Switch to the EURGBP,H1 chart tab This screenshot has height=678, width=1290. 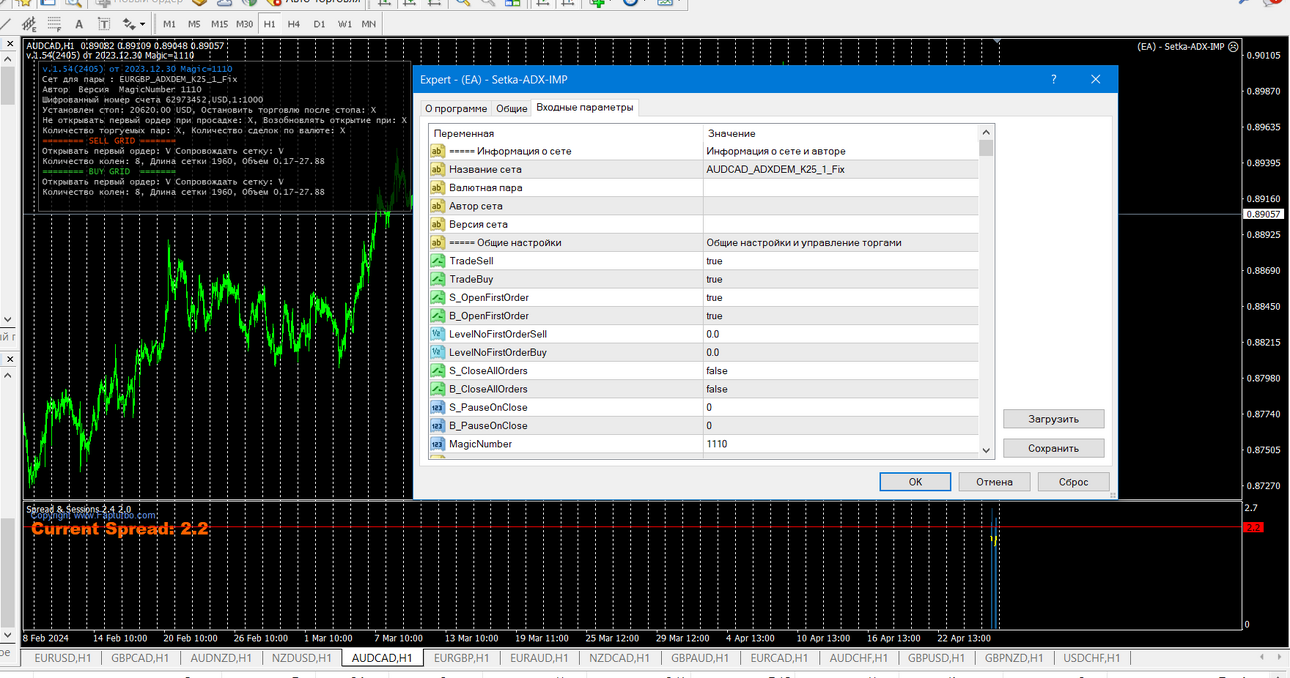[462, 658]
